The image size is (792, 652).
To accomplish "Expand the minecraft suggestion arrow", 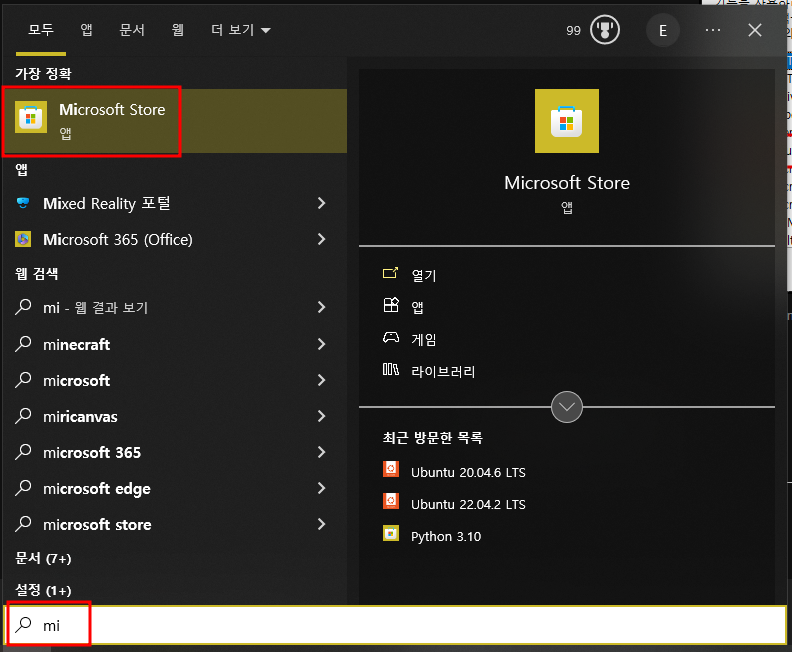I will [x=321, y=344].
